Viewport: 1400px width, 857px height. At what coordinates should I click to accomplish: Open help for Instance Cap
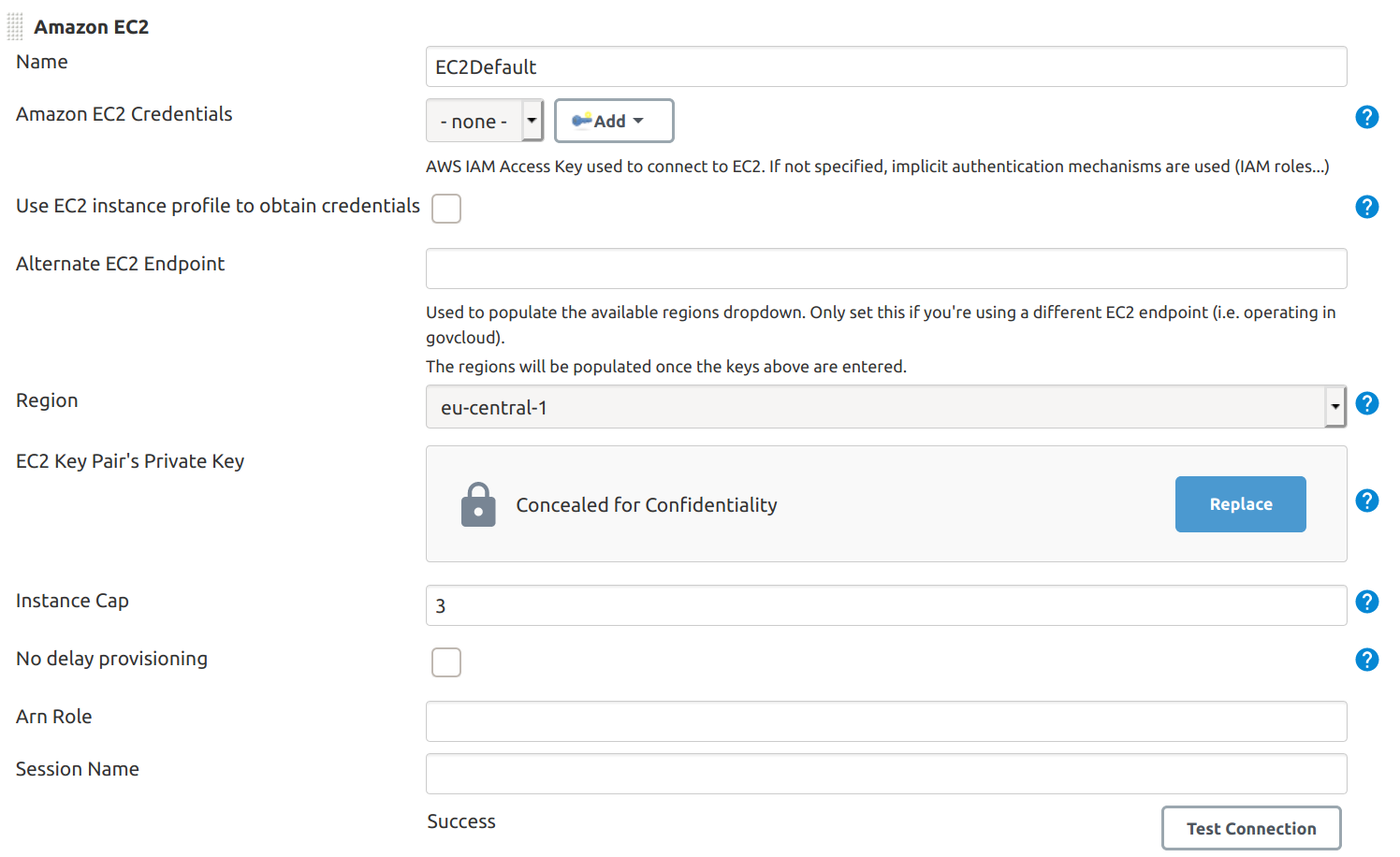(x=1366, y=602)
